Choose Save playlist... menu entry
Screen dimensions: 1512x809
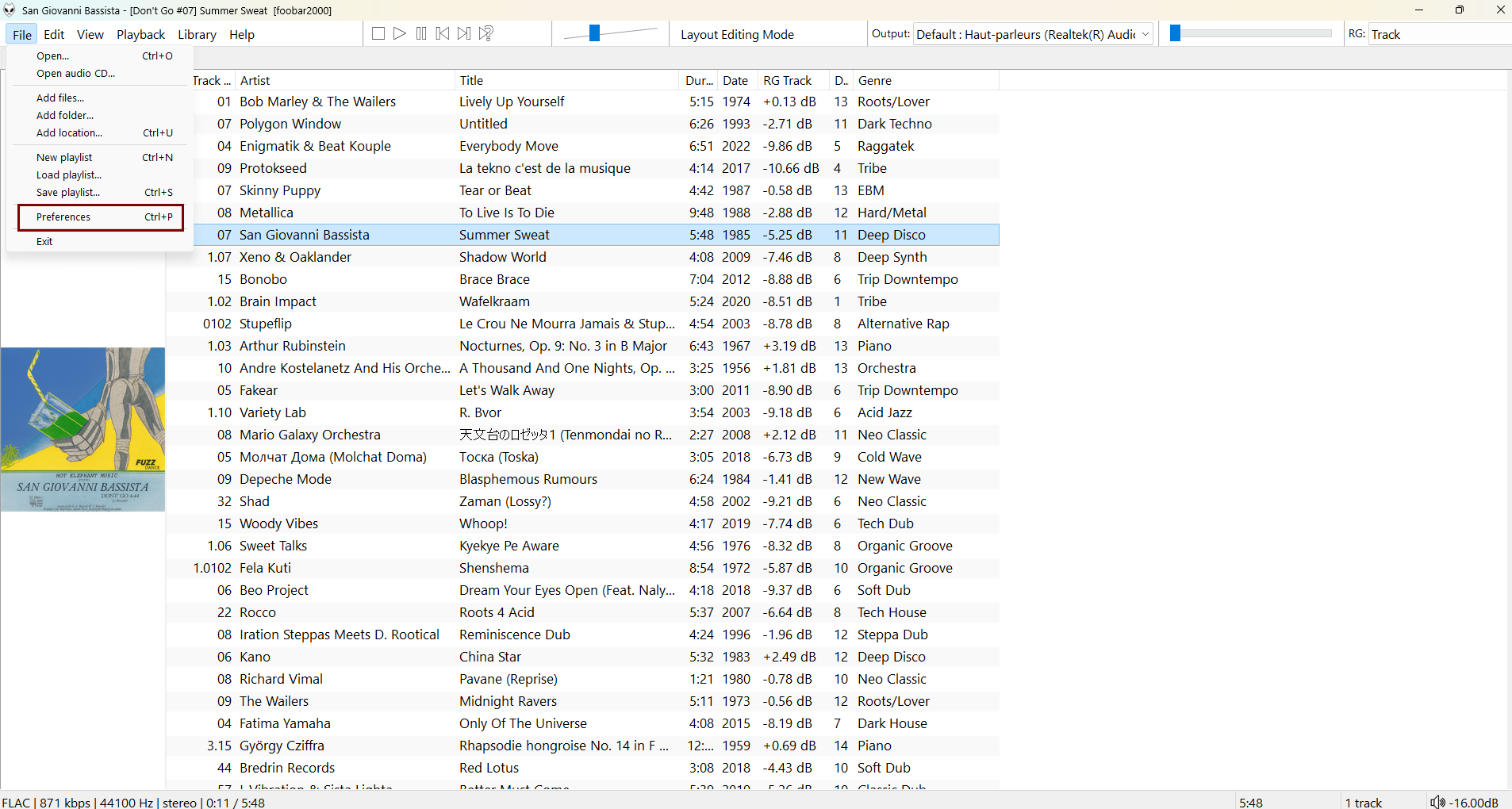pyautogui.click(x=100, y=192)
